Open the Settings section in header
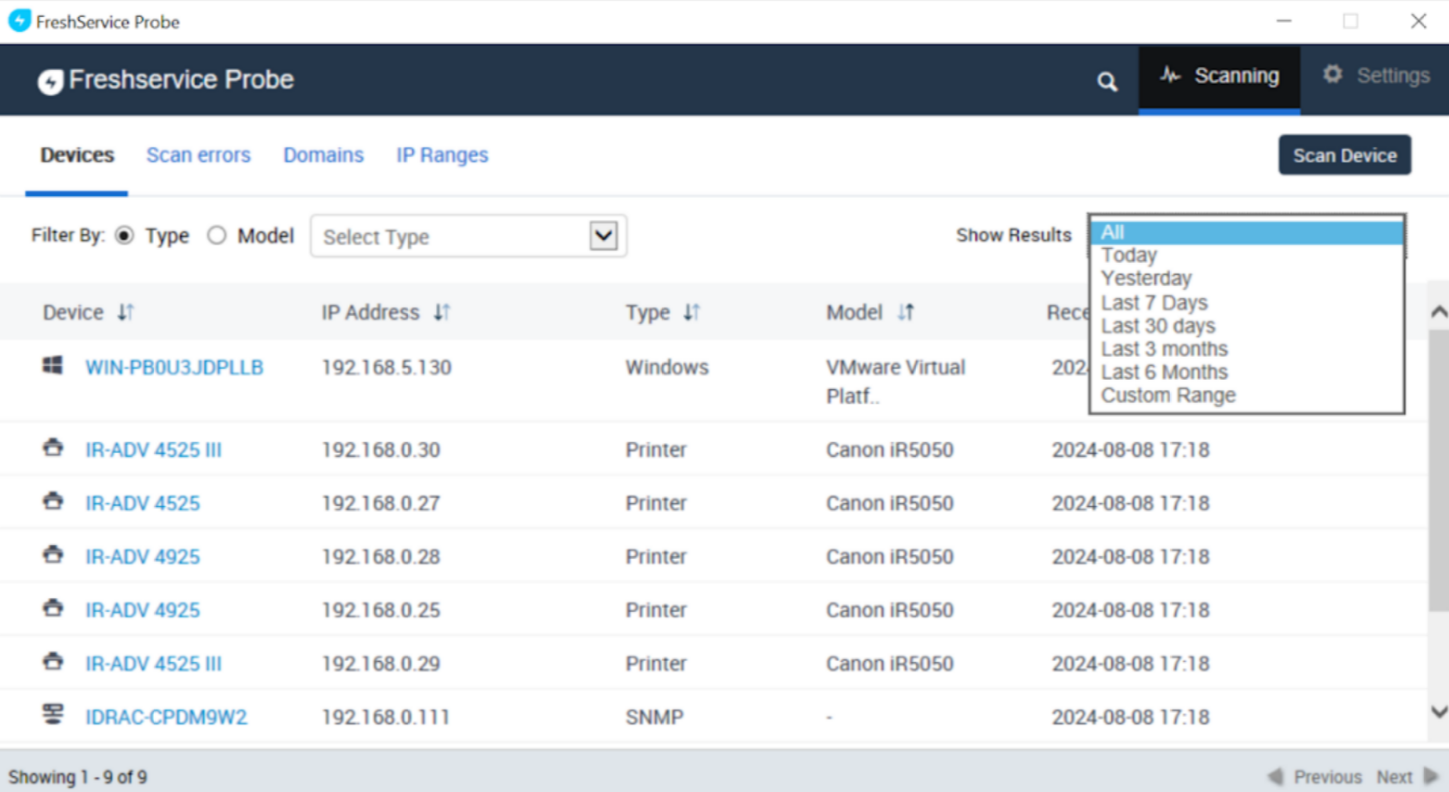Image resolution: width=1449 pixels, height=792 pixels. (x=1376, y=76)
